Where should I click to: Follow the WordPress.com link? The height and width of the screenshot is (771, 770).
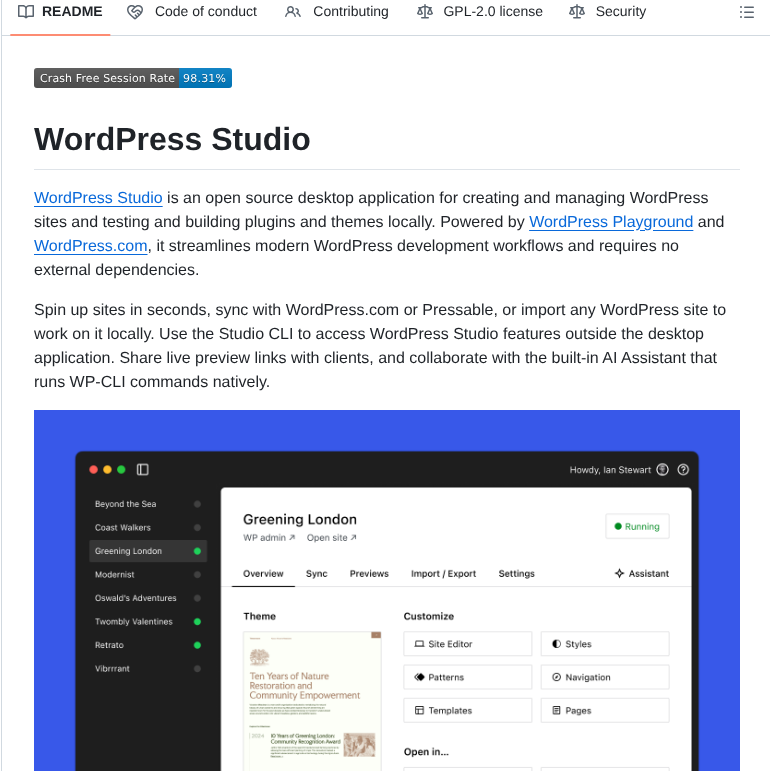point(90,246)
